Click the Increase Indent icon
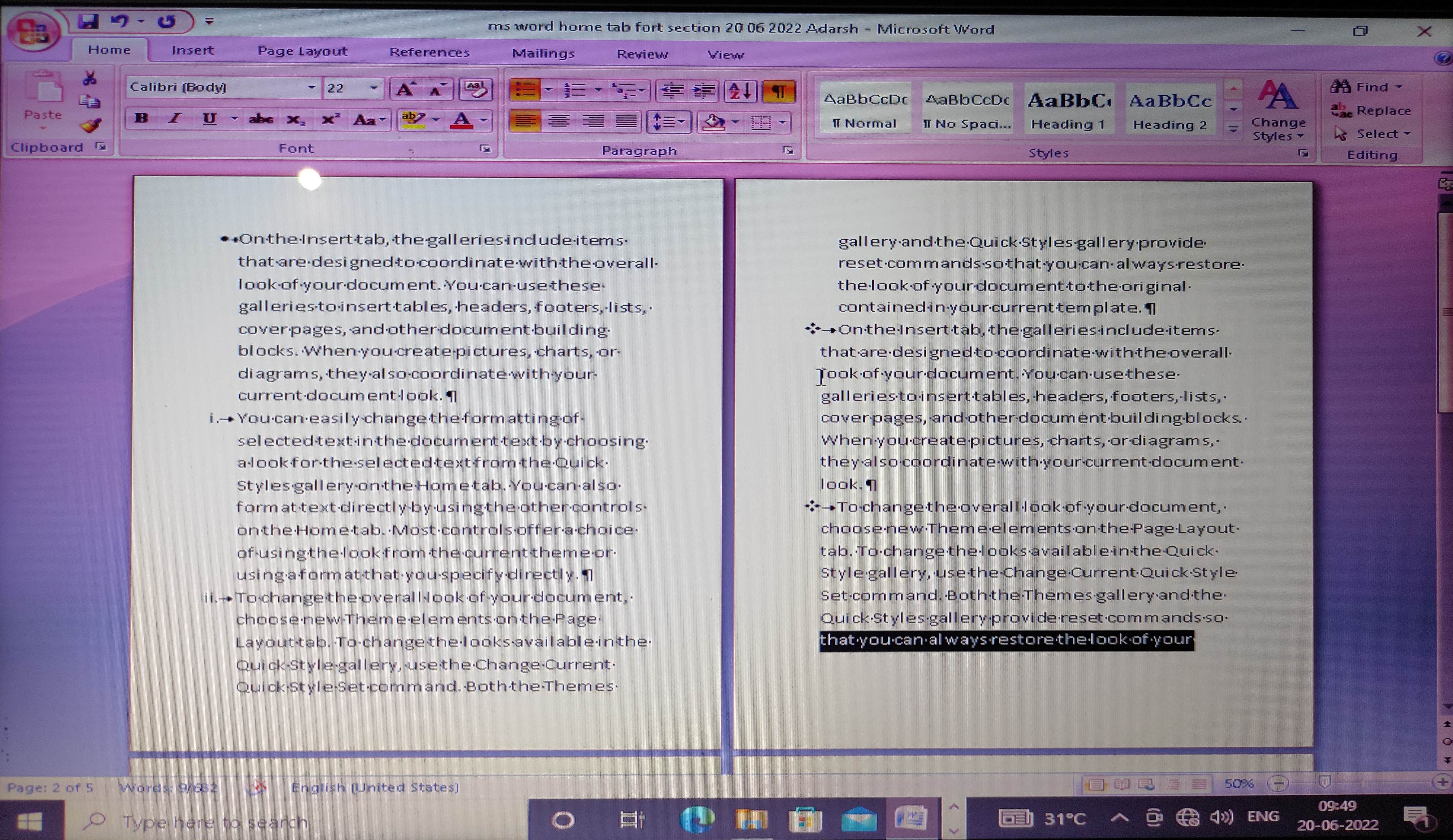Screen dimensions: 1453x840 [x=704, y=91]
